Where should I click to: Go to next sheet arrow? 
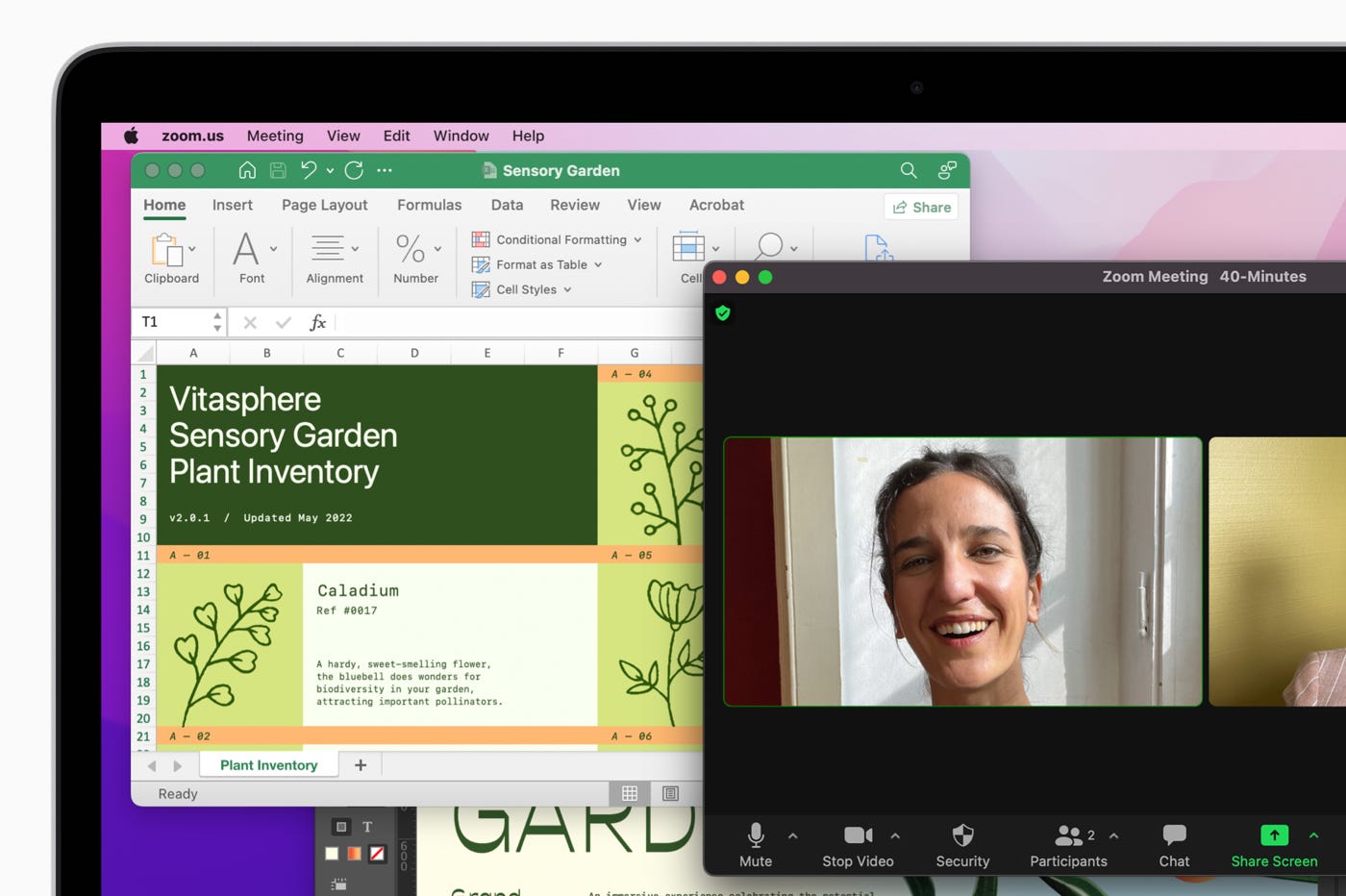coord(177,766)
